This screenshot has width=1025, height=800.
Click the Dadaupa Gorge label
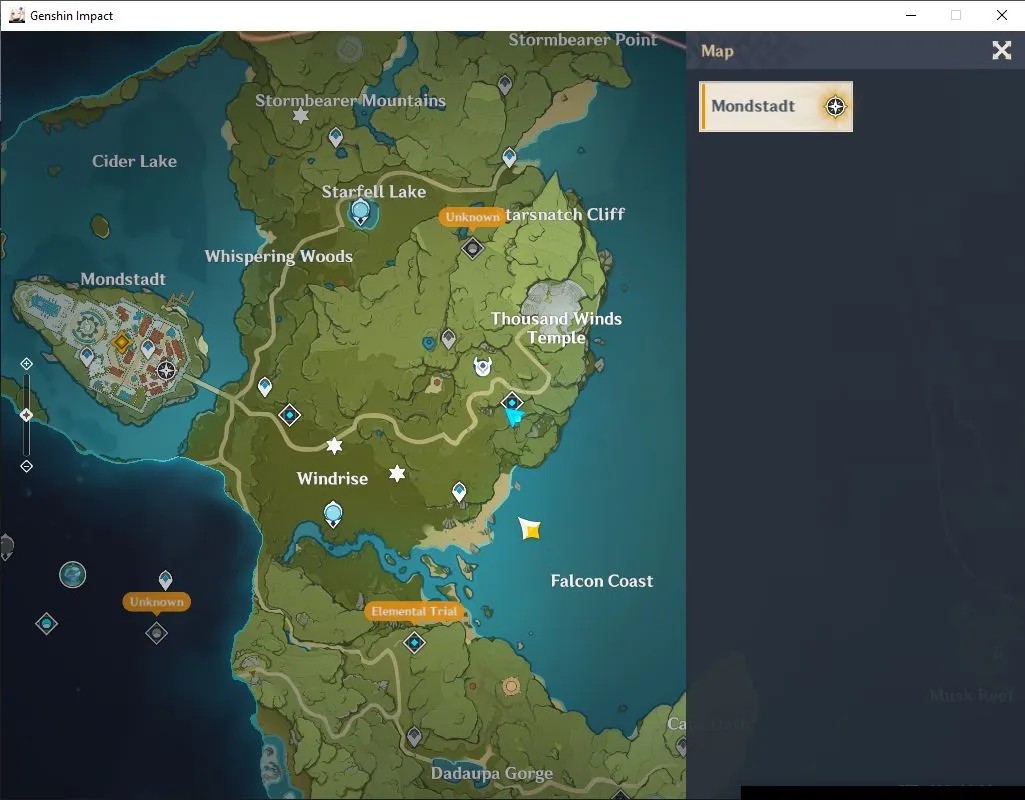(x=492, y=774)
